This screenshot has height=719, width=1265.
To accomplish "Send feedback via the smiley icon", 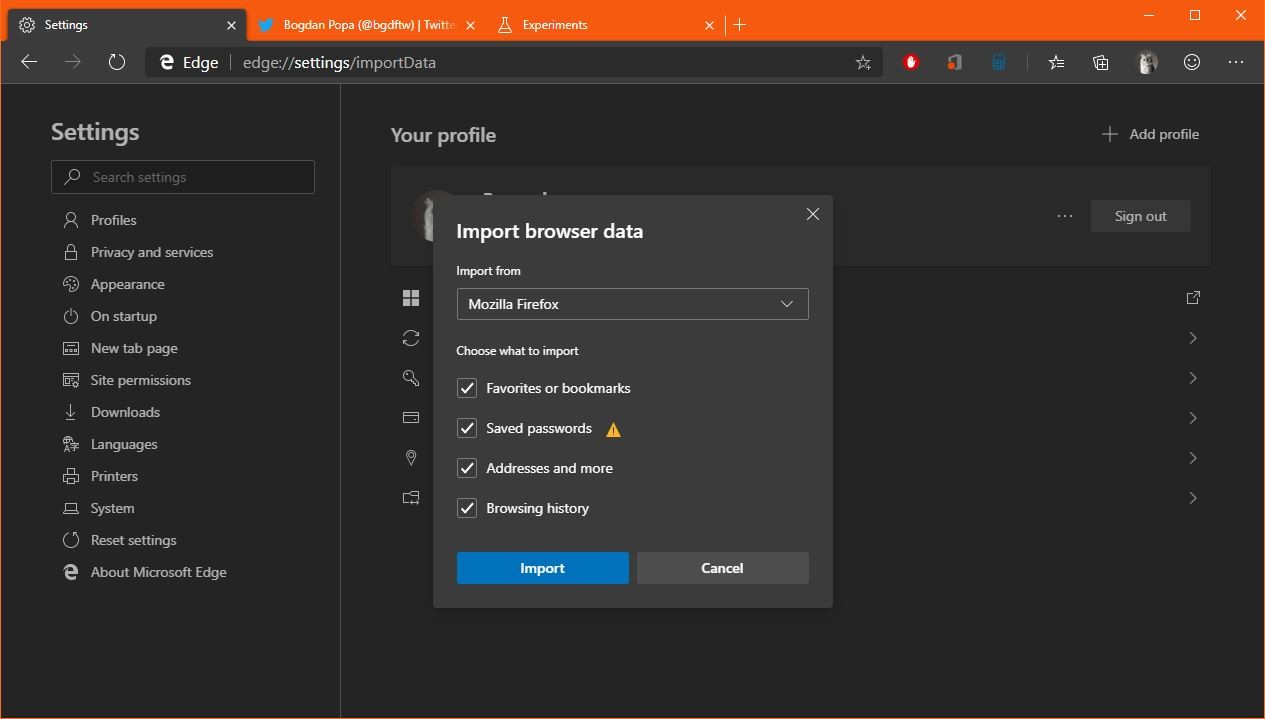I will pyautogui.click(x=1192, y=62).
